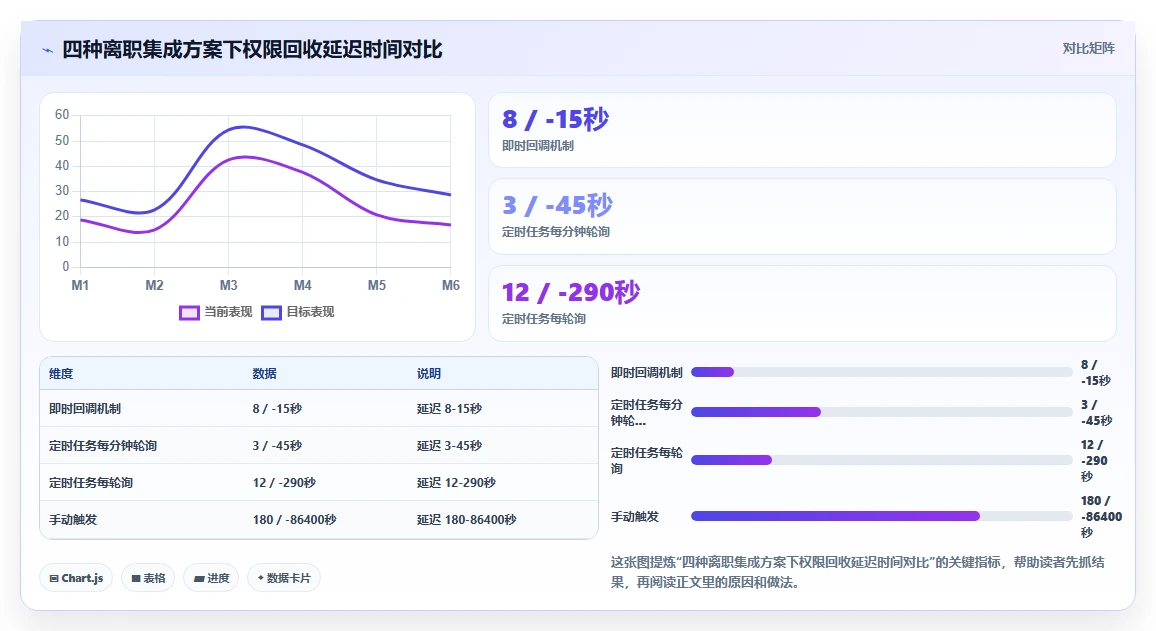Click the 30 y-axis value on chart
1156x631 pixels.
pyautogui.click(x=62, y=190)
